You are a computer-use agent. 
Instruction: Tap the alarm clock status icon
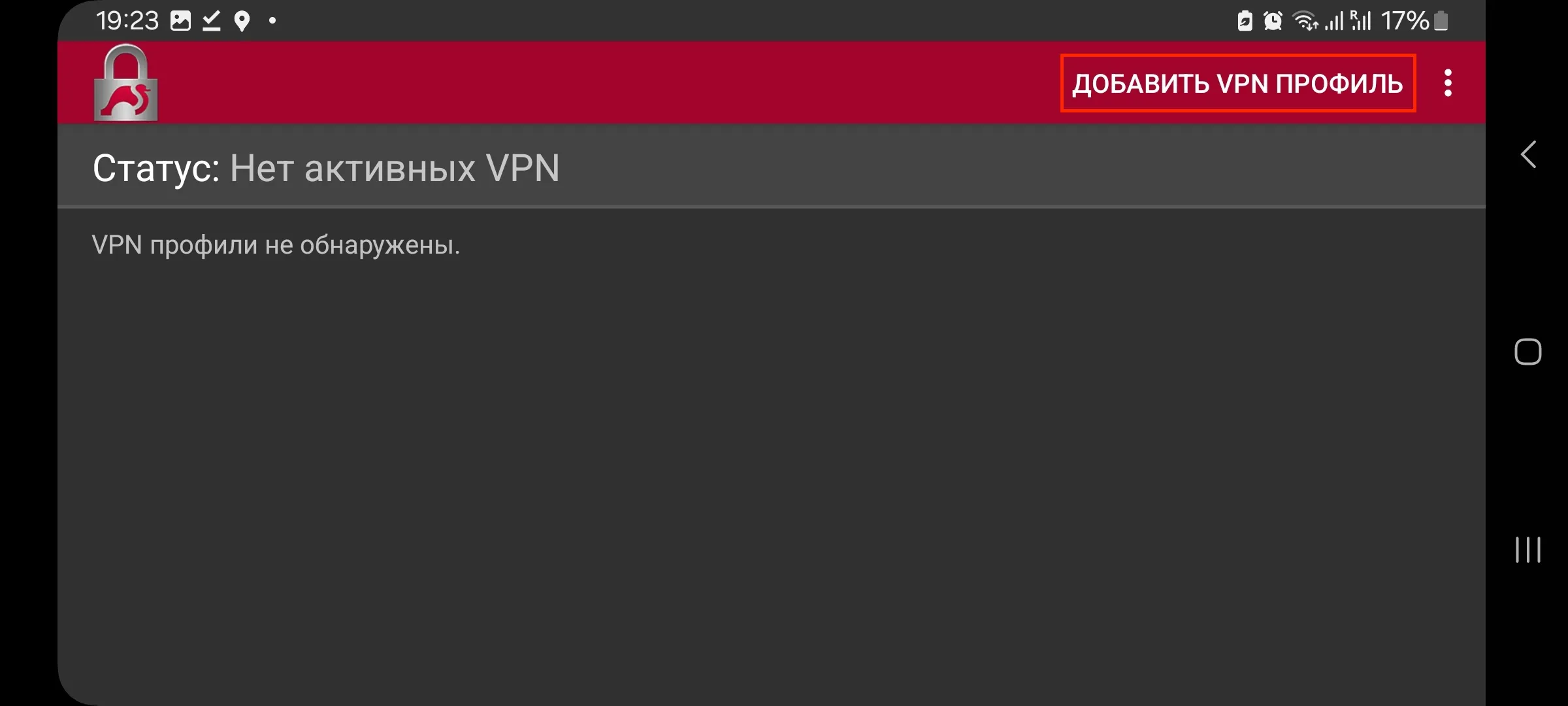(1273, 21)
